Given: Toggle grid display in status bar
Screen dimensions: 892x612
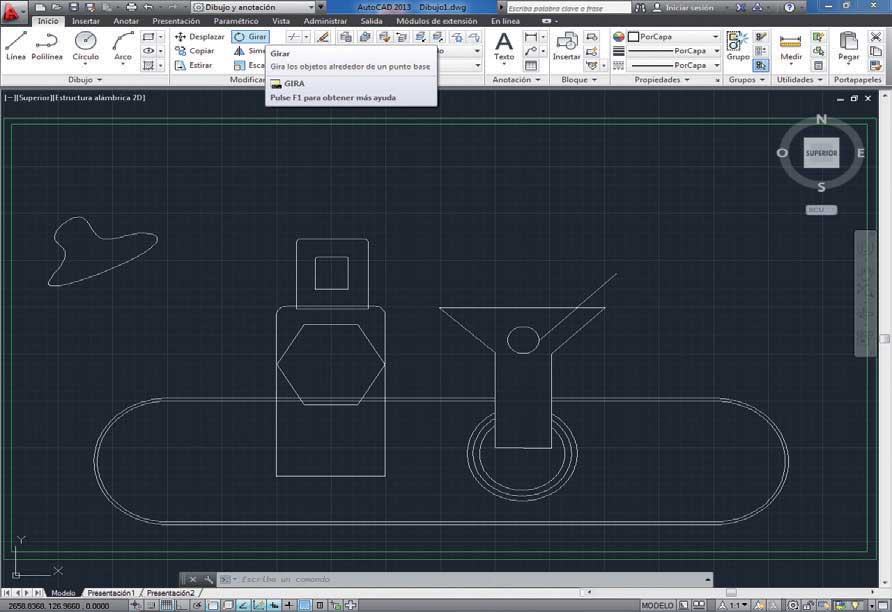Looking at the screenshot, I should tap(167, 605).
